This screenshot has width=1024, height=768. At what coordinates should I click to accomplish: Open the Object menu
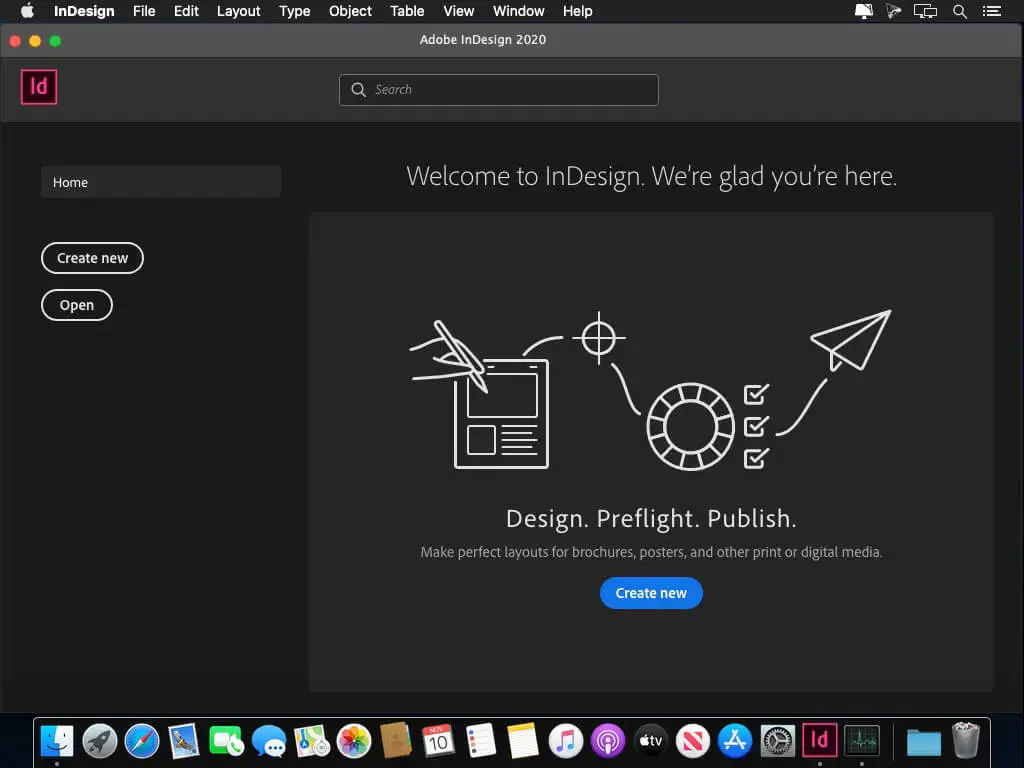350,12
